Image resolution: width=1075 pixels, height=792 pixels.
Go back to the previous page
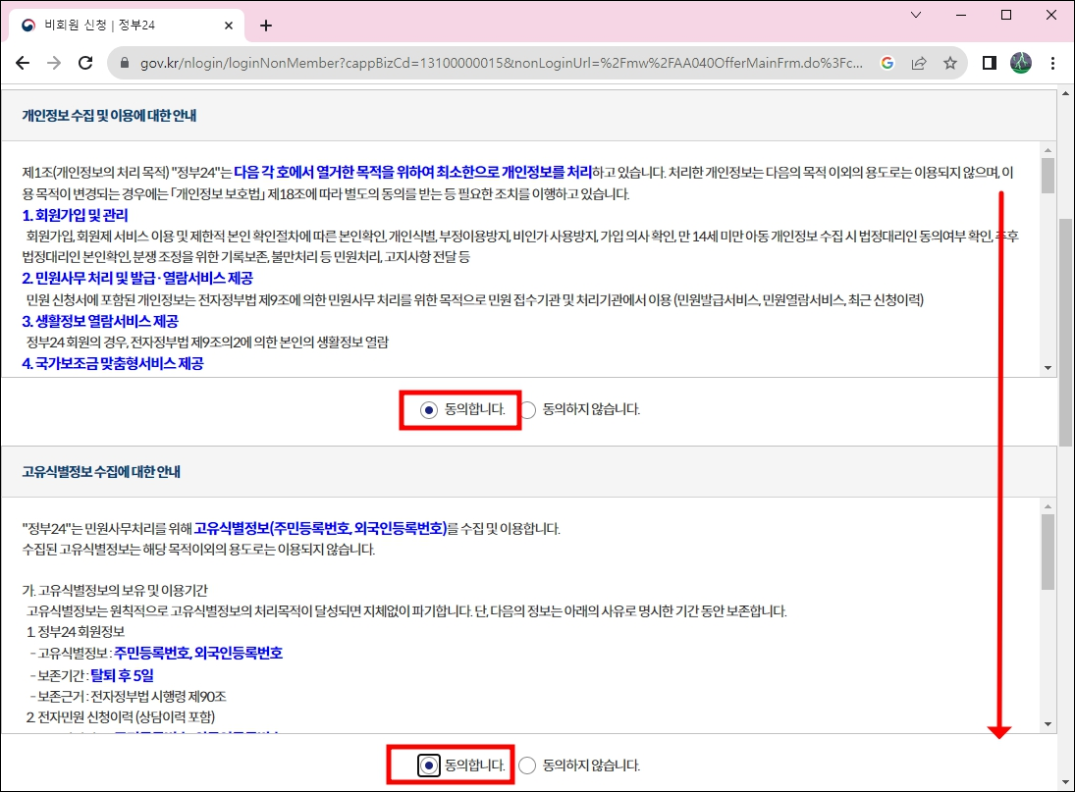point(23,63)
